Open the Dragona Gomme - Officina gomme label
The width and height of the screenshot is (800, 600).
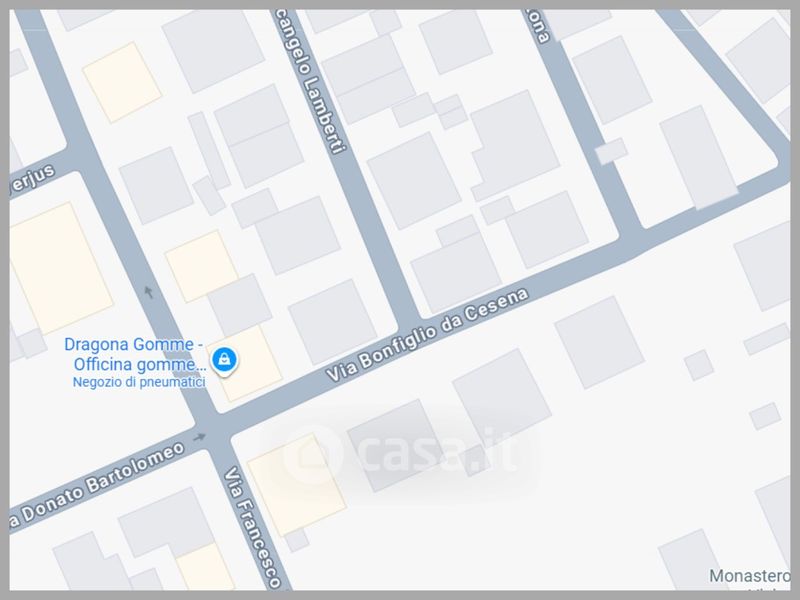tap(135, 354)
